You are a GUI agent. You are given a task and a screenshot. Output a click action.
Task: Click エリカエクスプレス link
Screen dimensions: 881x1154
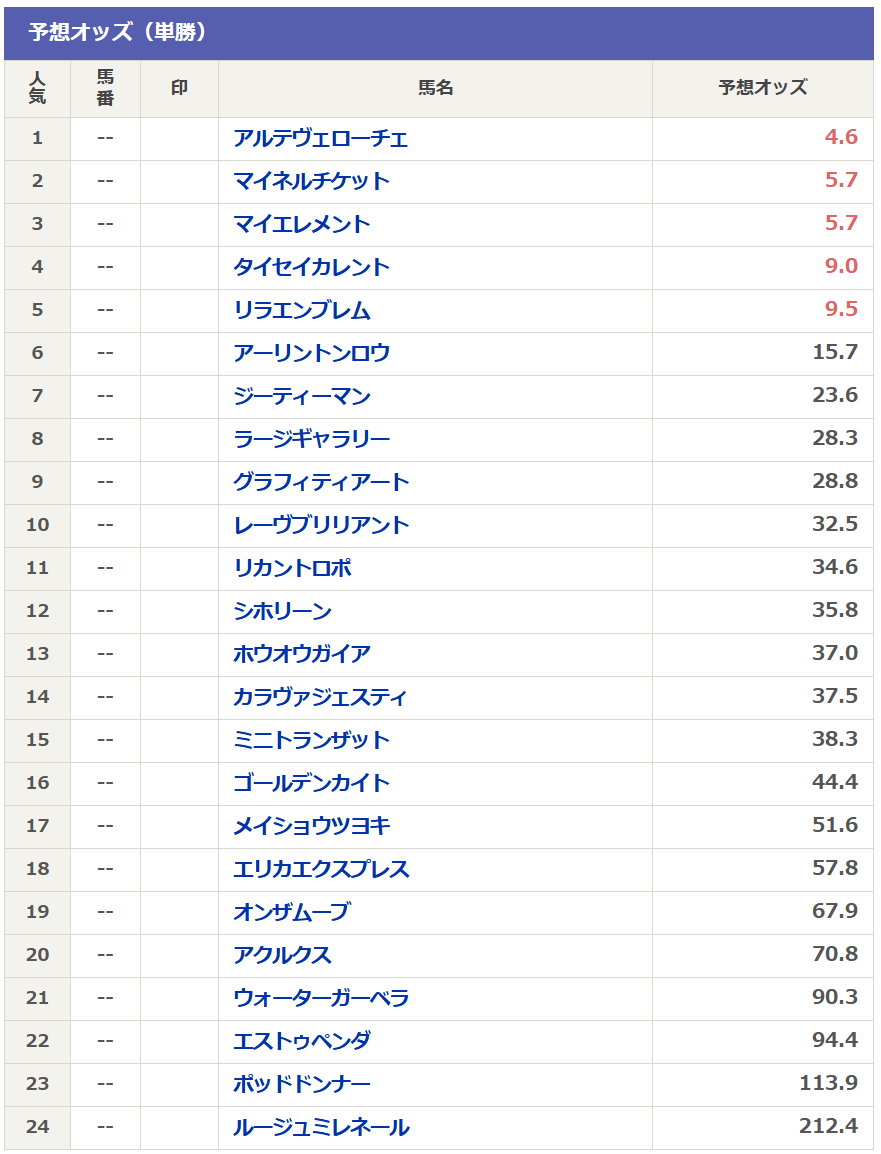click(321, 869)
